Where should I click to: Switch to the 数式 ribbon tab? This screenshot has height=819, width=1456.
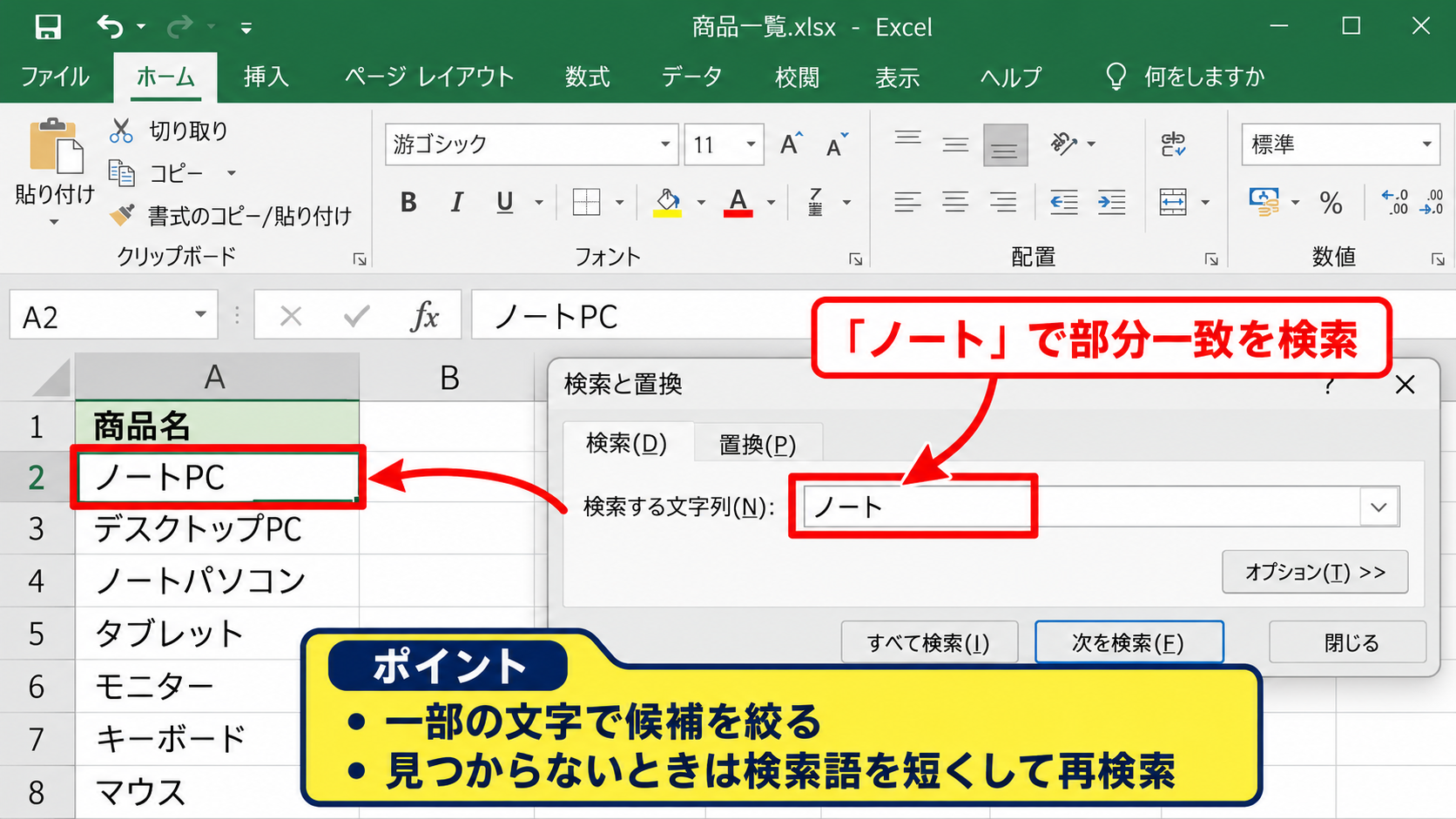pos(588,77)
